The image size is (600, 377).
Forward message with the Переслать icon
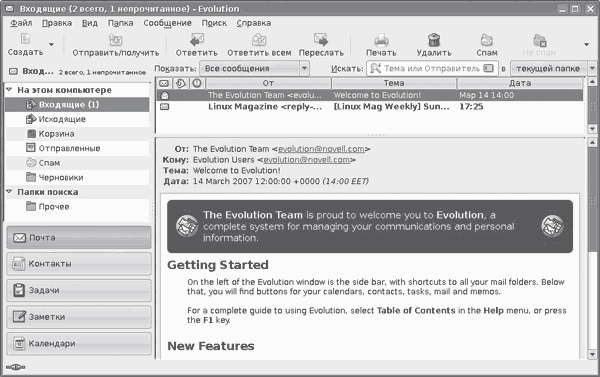point(321,40)
